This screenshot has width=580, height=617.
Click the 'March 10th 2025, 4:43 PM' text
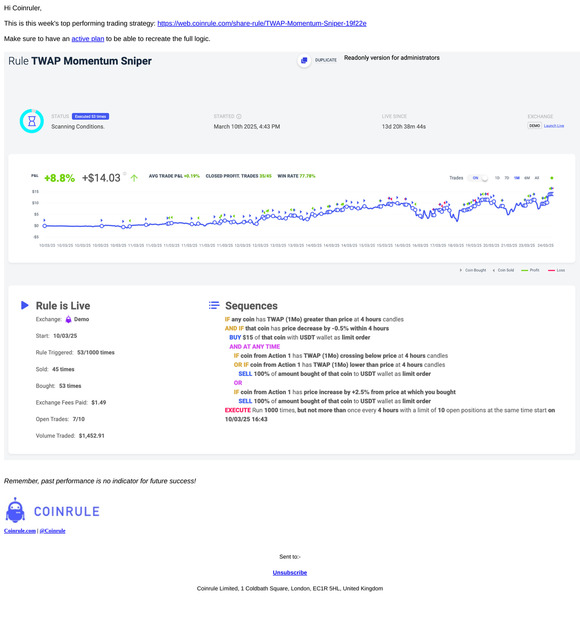(247, 127)
